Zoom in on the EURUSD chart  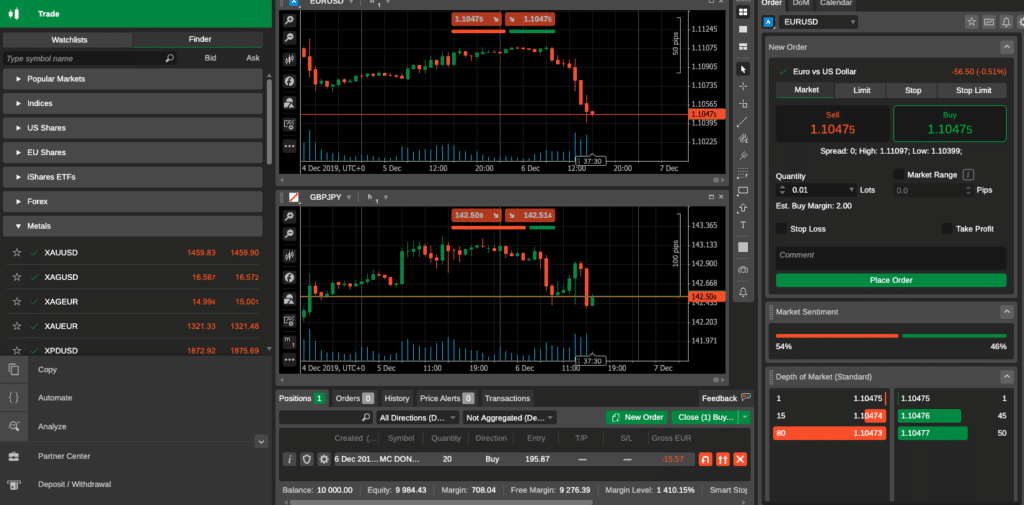click(289, 20)
